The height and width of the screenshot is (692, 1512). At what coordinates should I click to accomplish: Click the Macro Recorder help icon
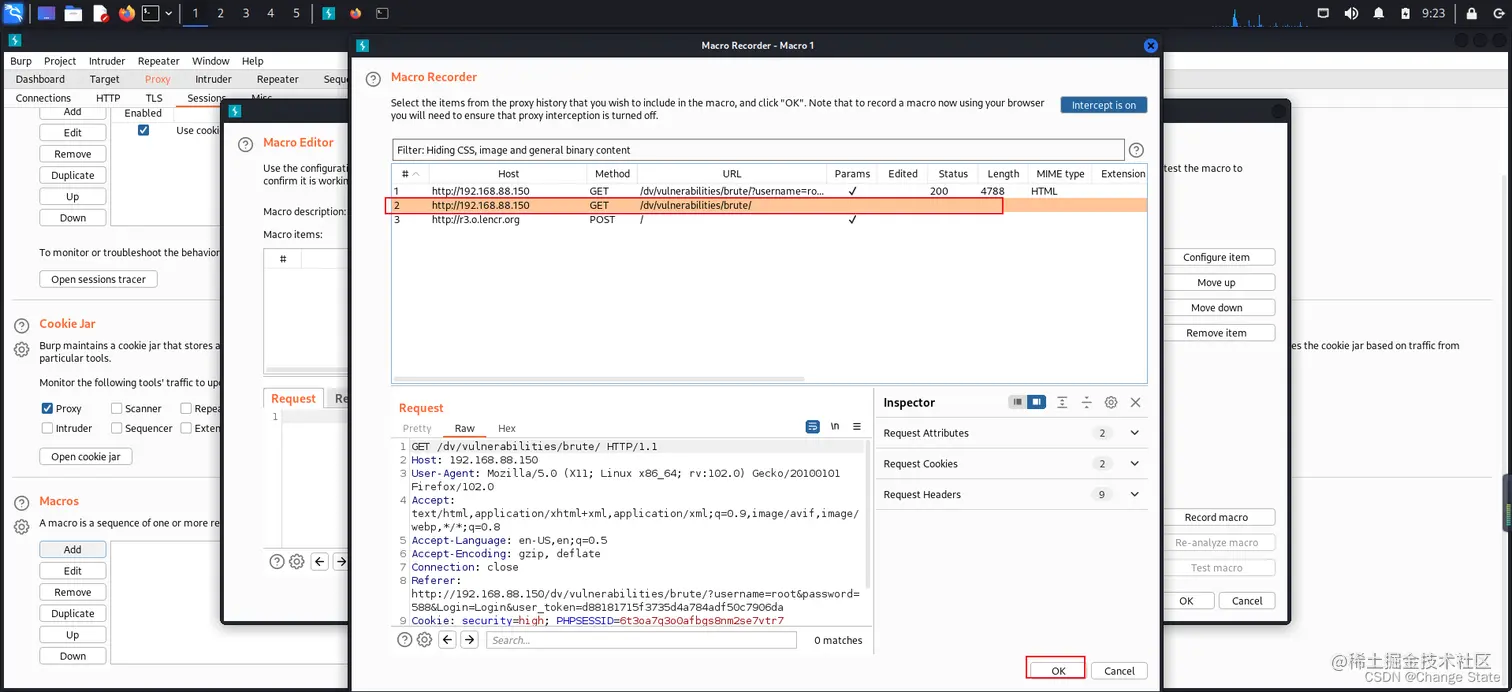click(373, 79)
